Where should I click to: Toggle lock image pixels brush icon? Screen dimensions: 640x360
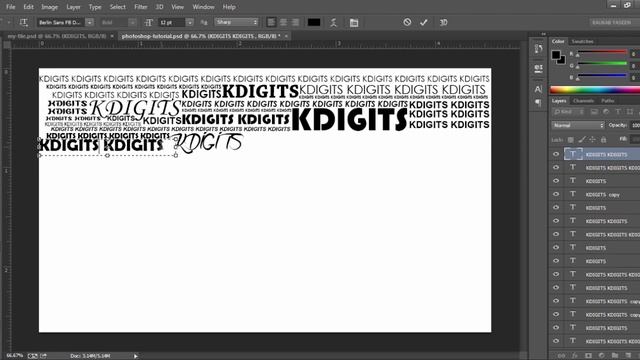tap(582, 140)
